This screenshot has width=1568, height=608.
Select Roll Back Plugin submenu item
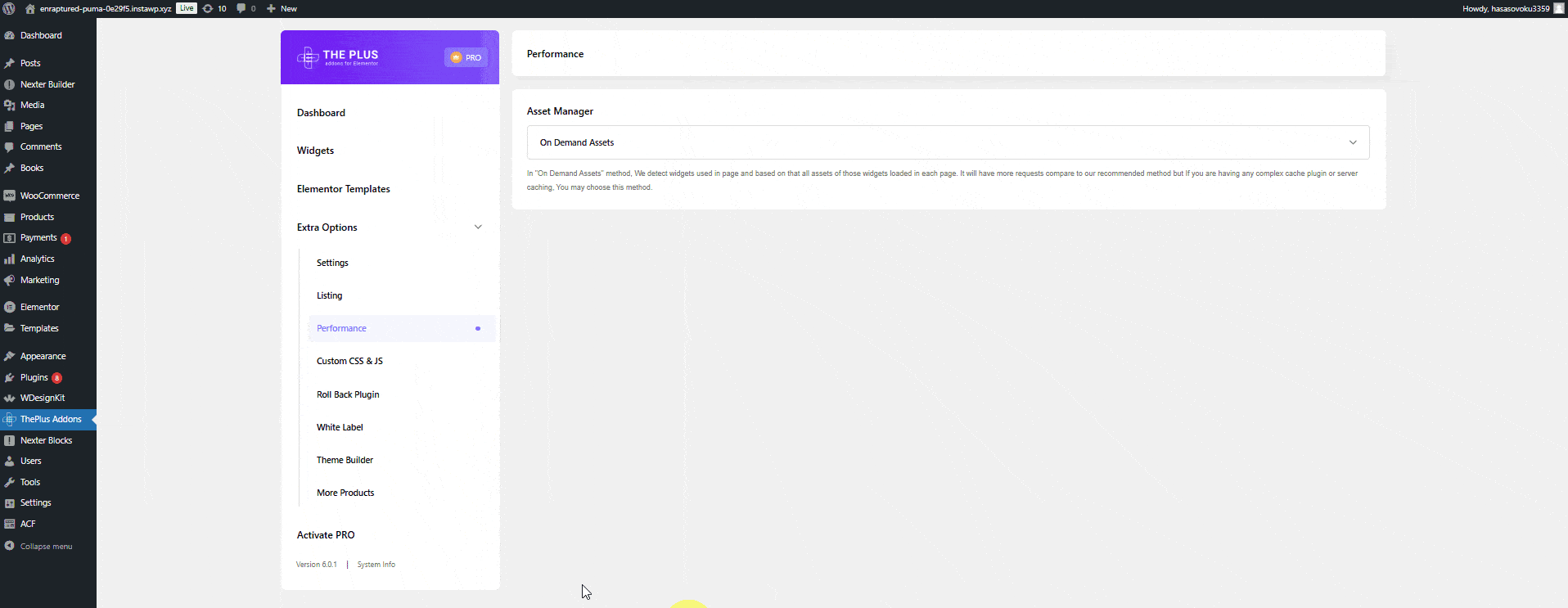pos(348,394)
